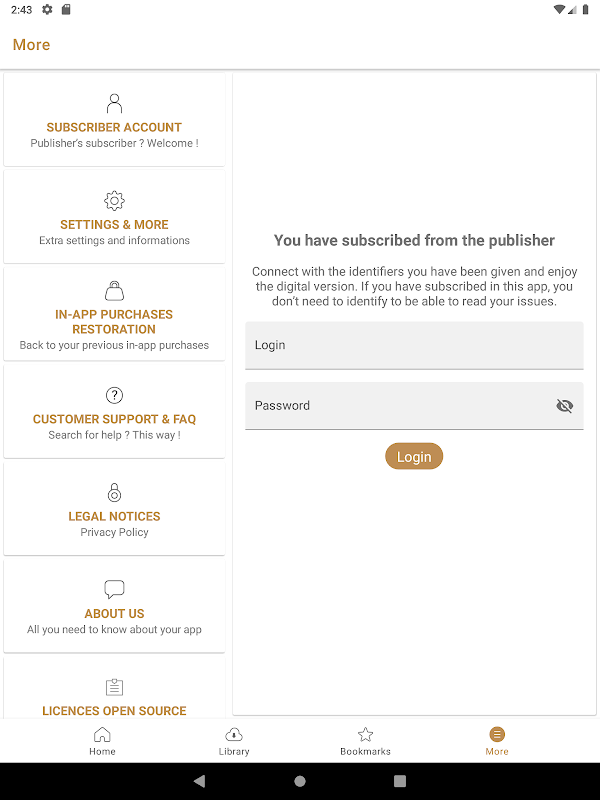This screenshot has width=600, height=800.
Task: Select the More tab in the bottom bar
Action: [x=497, y=741]
